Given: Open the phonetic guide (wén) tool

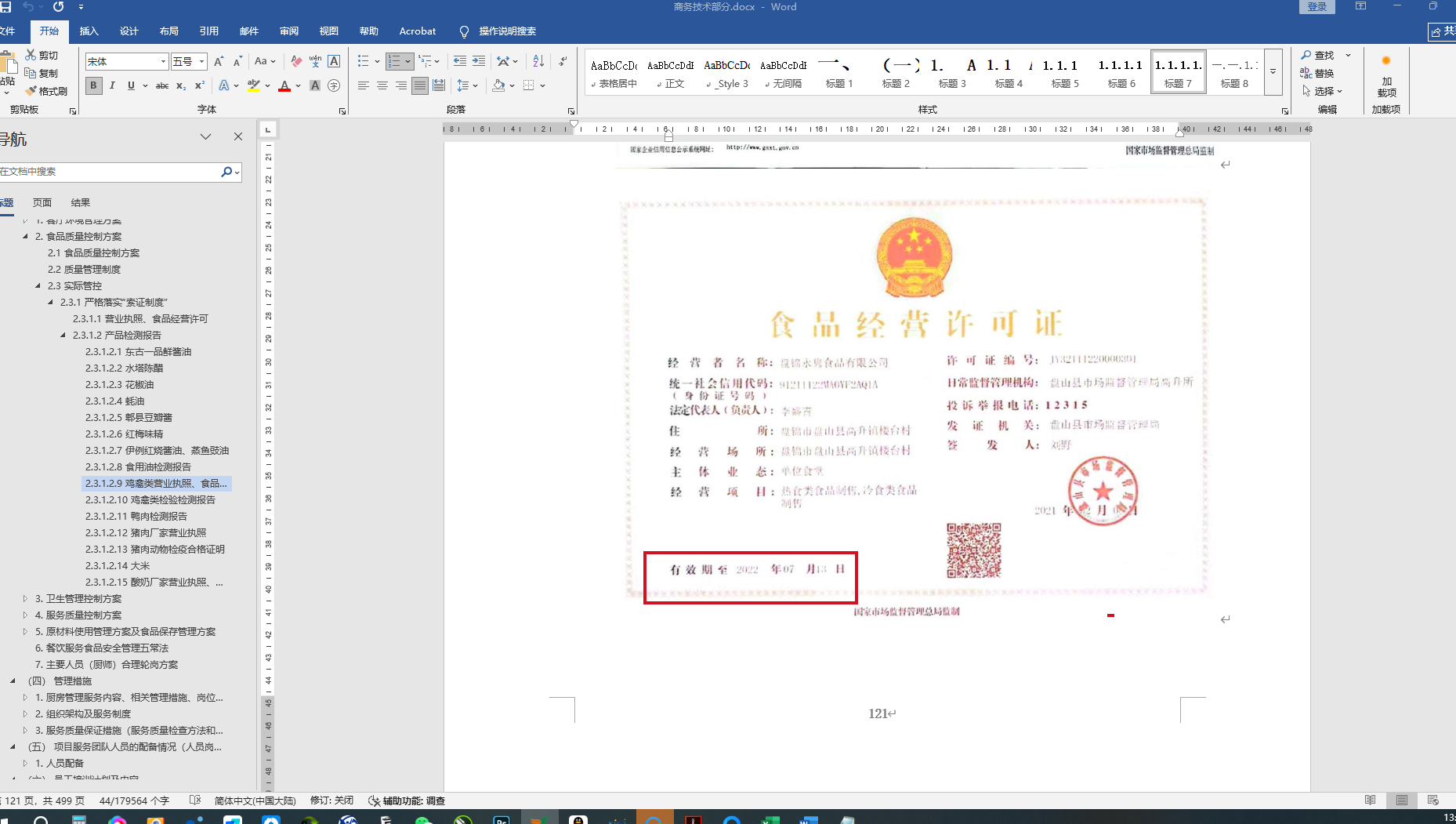Looking at the screenshot, I should point(315,61).
